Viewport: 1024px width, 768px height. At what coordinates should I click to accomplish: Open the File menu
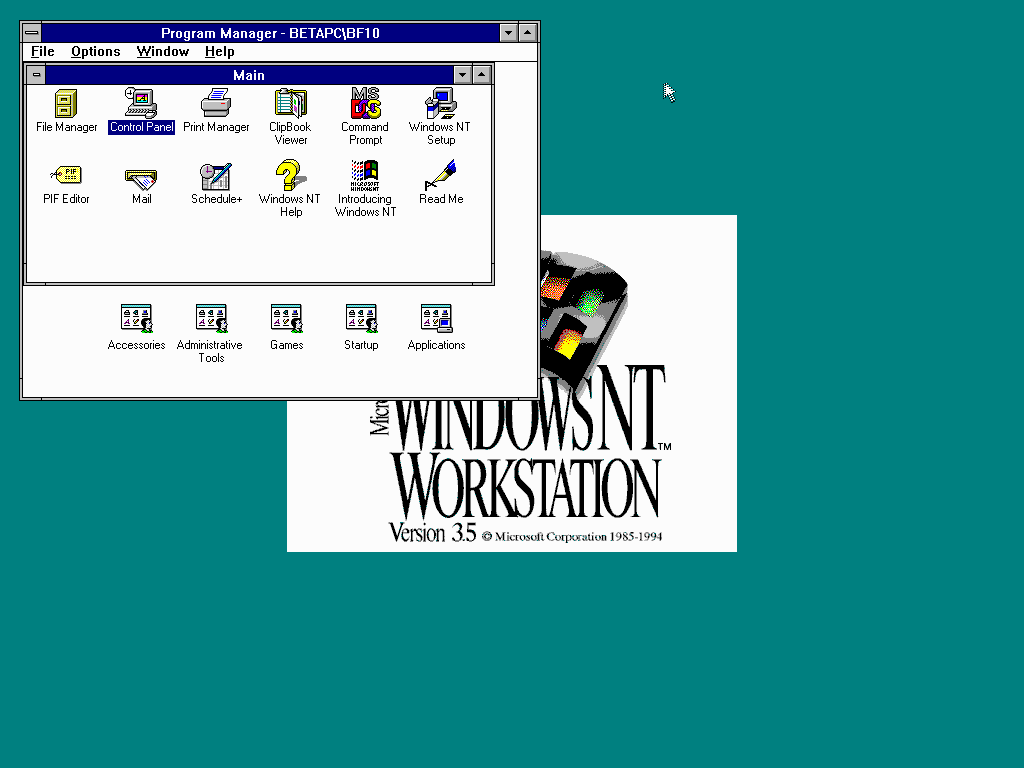42,52
